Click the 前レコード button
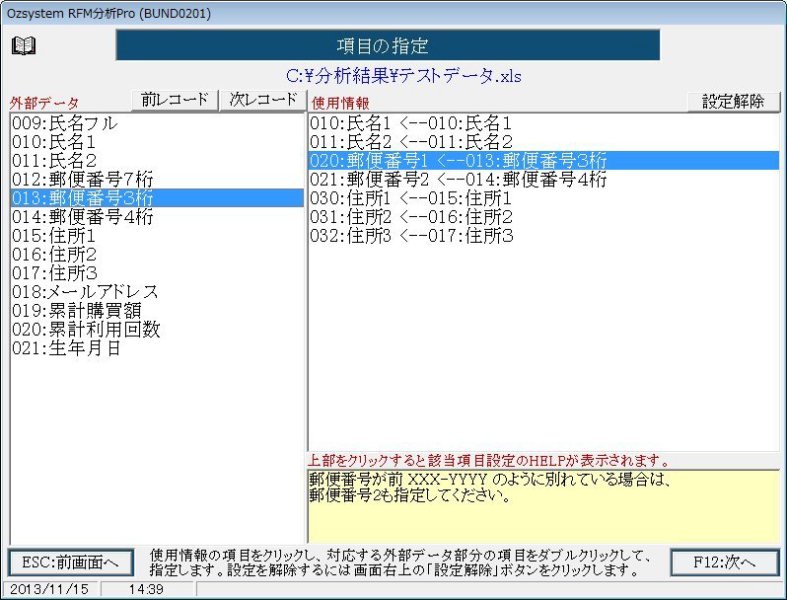 (x=175, y=100)
